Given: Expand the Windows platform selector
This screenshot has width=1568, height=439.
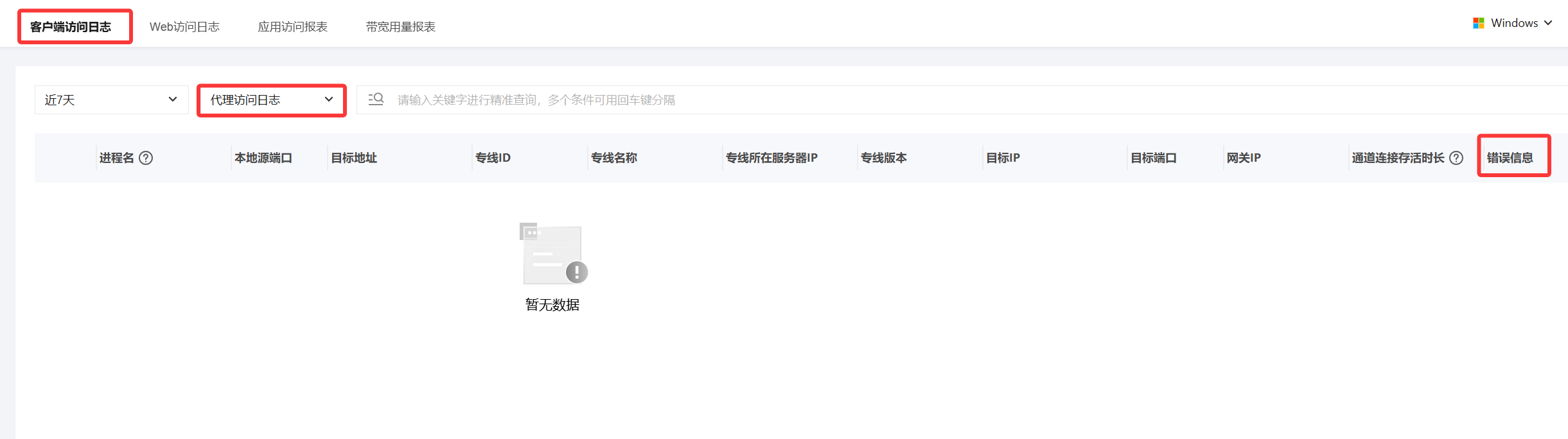Looking at the screenshot, I should [x=1513, y=23].
